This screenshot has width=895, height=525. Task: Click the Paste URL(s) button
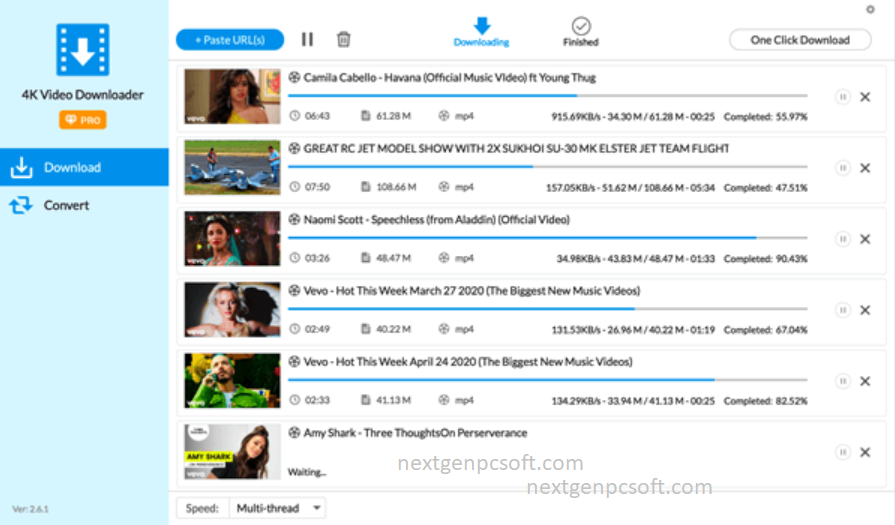pos(229,40)
